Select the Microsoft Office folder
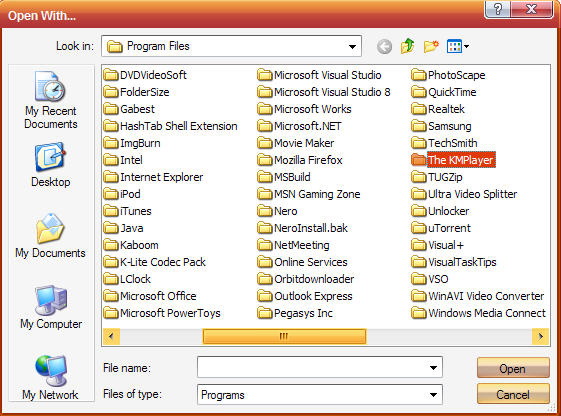The height and width of the screenshot is (416, 561). pos(150,296)
